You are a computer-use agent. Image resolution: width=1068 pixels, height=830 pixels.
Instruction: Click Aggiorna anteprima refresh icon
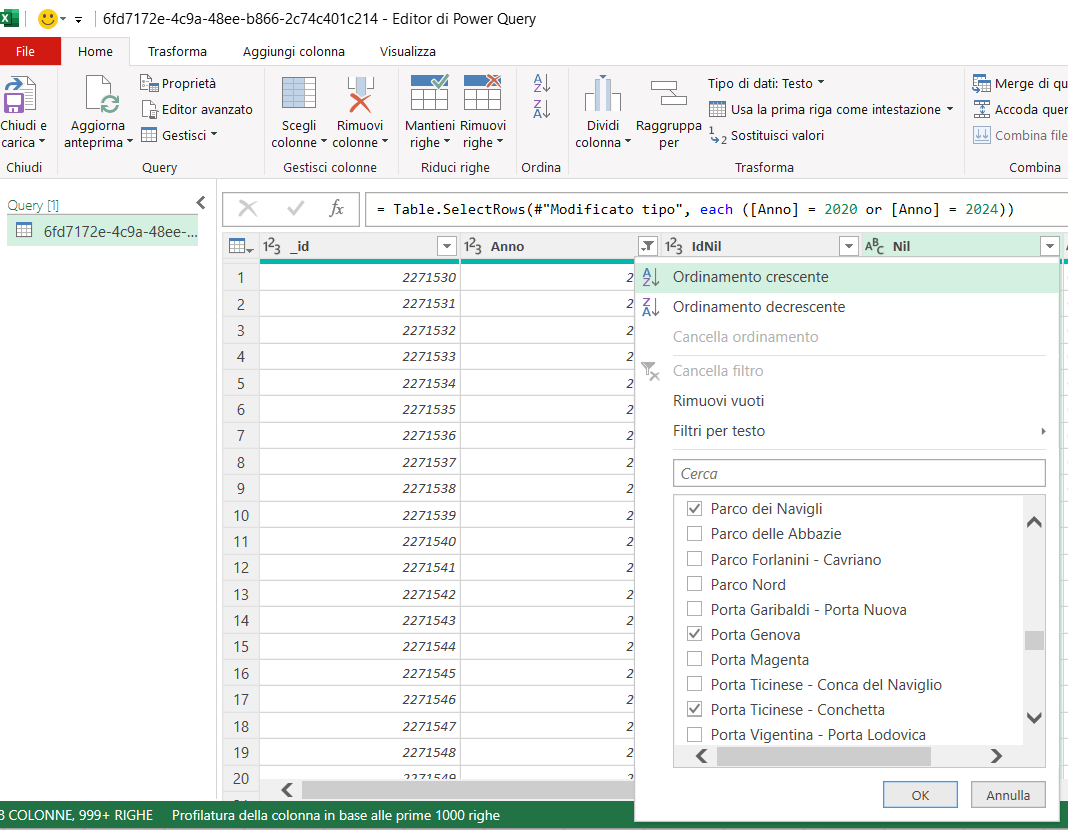(101, 96)
